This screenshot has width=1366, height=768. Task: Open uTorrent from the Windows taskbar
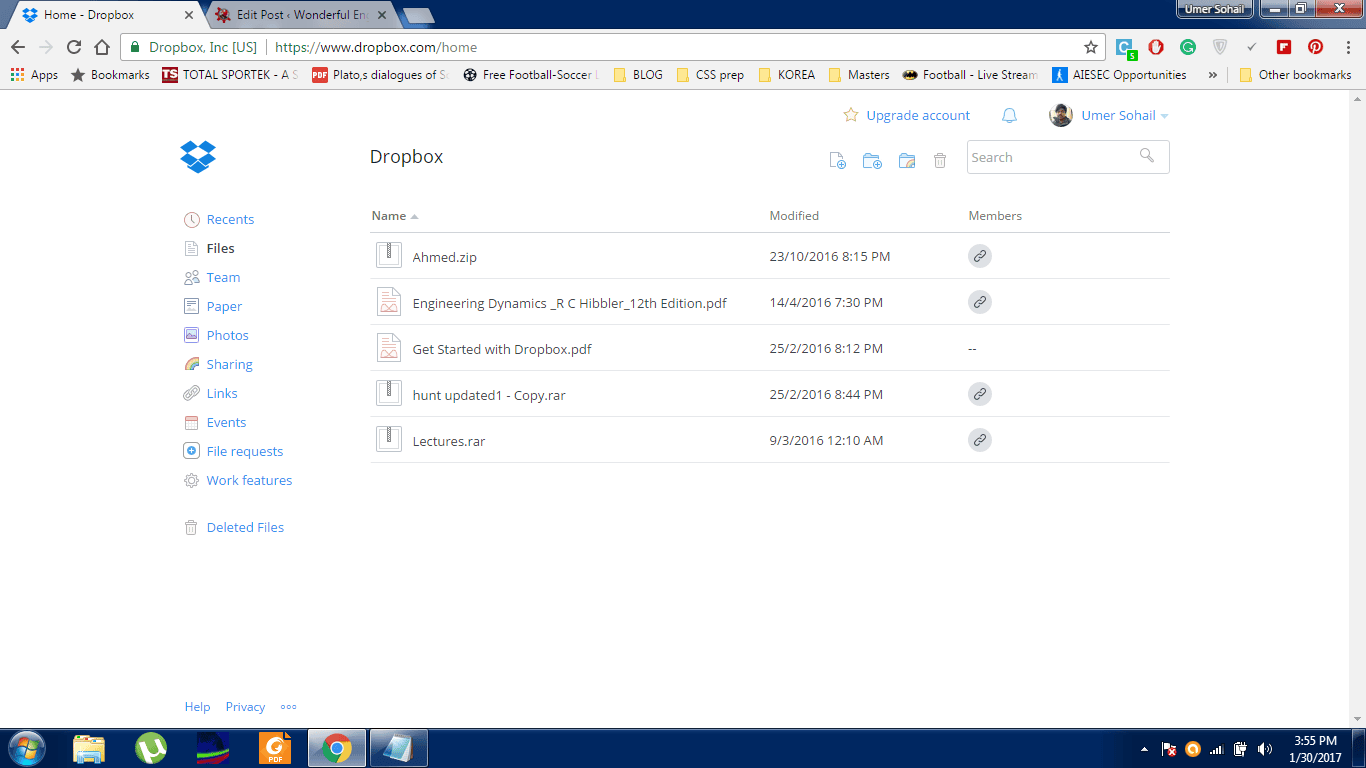(x=151, y=748)
